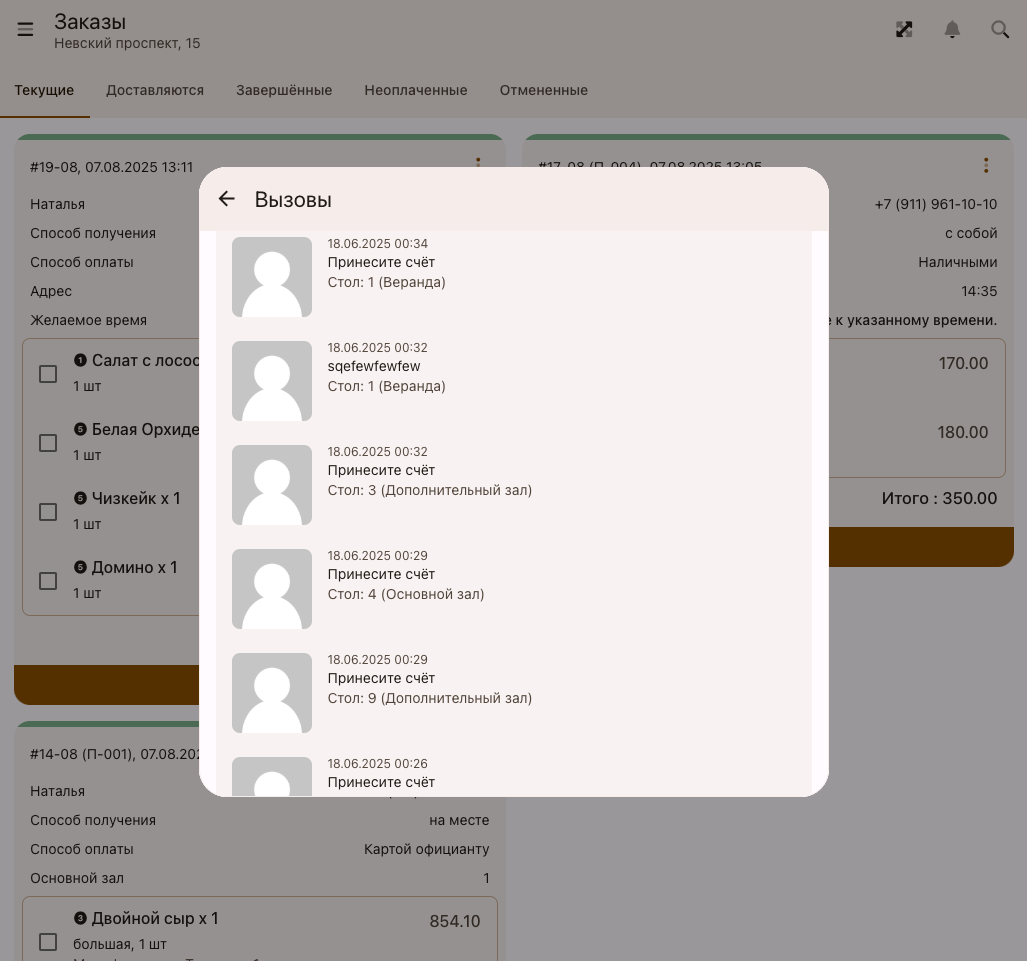Open the search magnifier icon
Viewport: 1027px width, 961px height.
tap(999, 29)
